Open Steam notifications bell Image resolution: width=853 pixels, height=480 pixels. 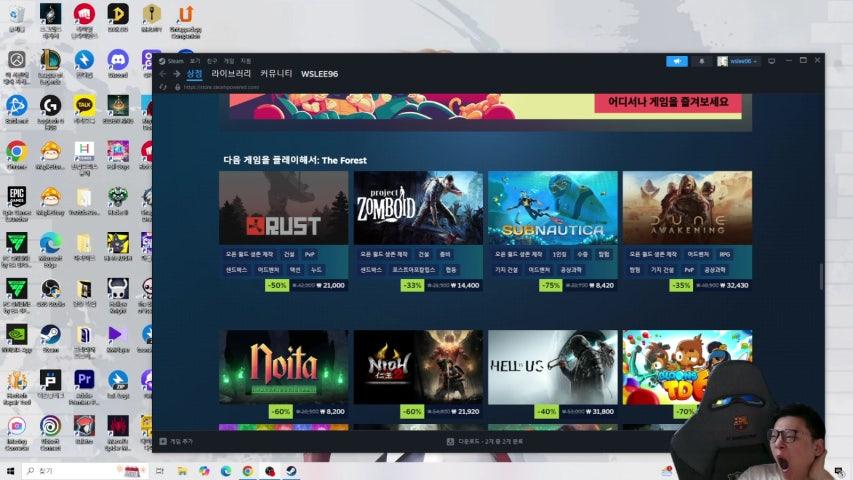click(x=702, y=61)
